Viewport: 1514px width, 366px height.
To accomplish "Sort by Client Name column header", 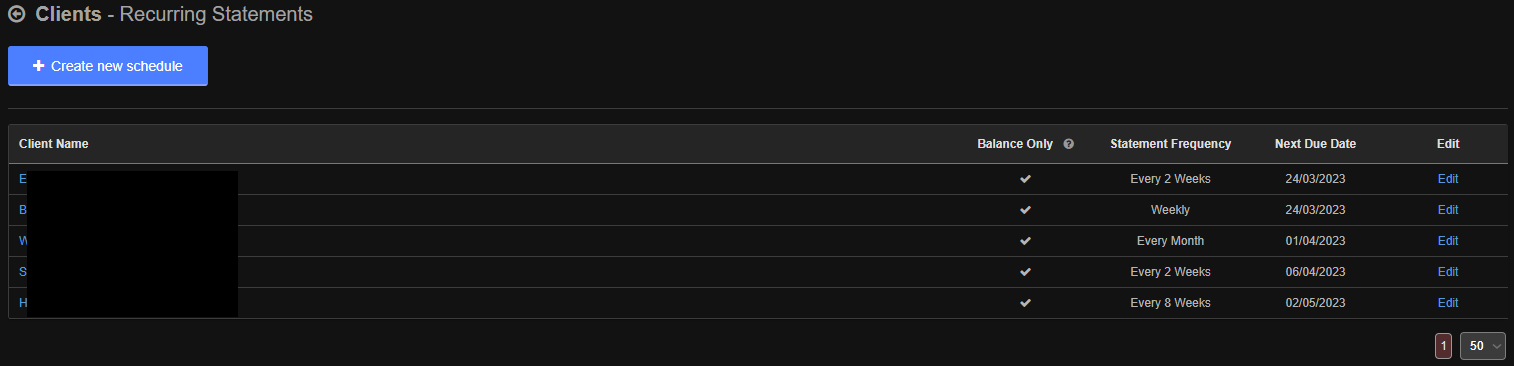I will 54,144.
